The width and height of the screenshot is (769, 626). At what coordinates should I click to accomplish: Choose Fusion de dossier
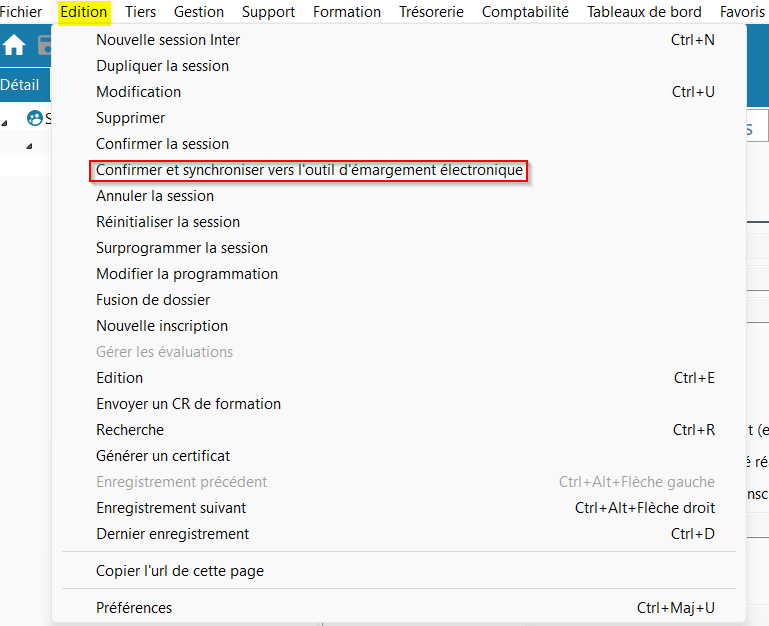point(153,300)
